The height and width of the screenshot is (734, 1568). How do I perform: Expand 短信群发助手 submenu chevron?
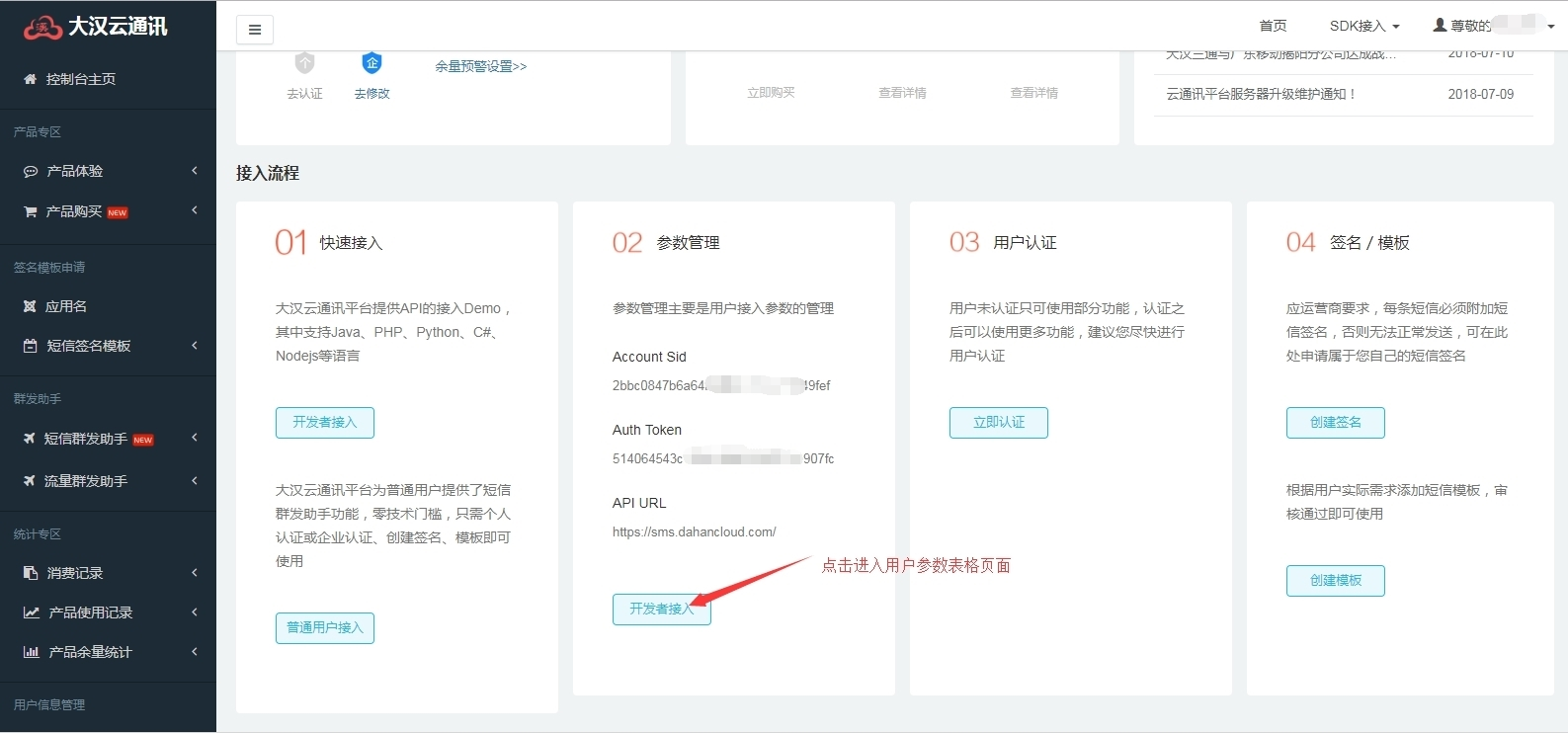(x=195, y=438)
